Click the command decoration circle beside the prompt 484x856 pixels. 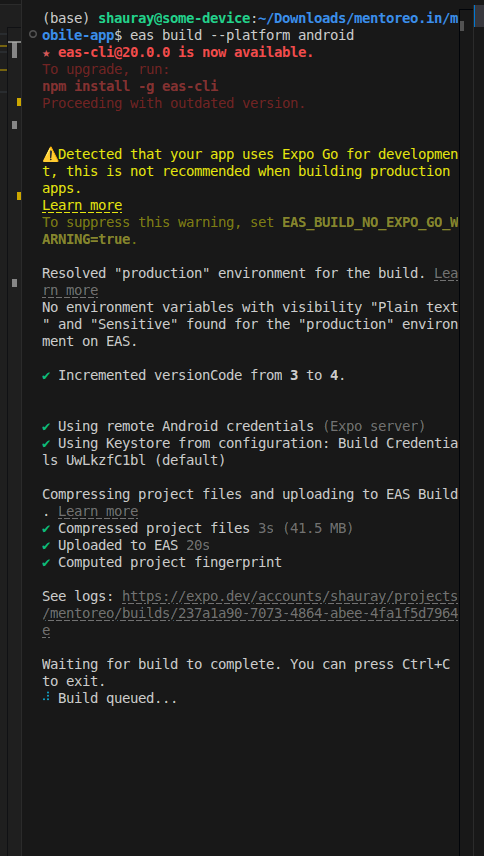click(x=33, y=34)
